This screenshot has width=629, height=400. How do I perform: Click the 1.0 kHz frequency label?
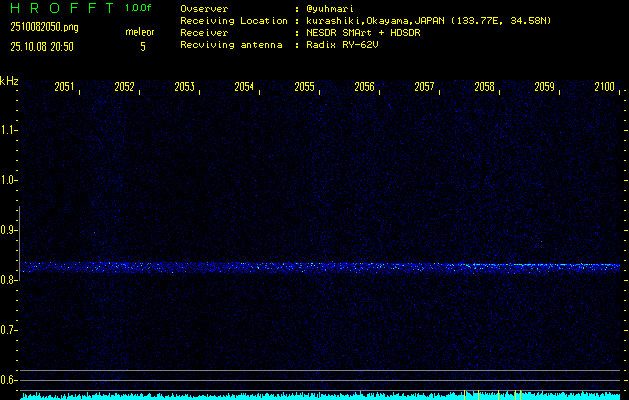coord(7,180)
